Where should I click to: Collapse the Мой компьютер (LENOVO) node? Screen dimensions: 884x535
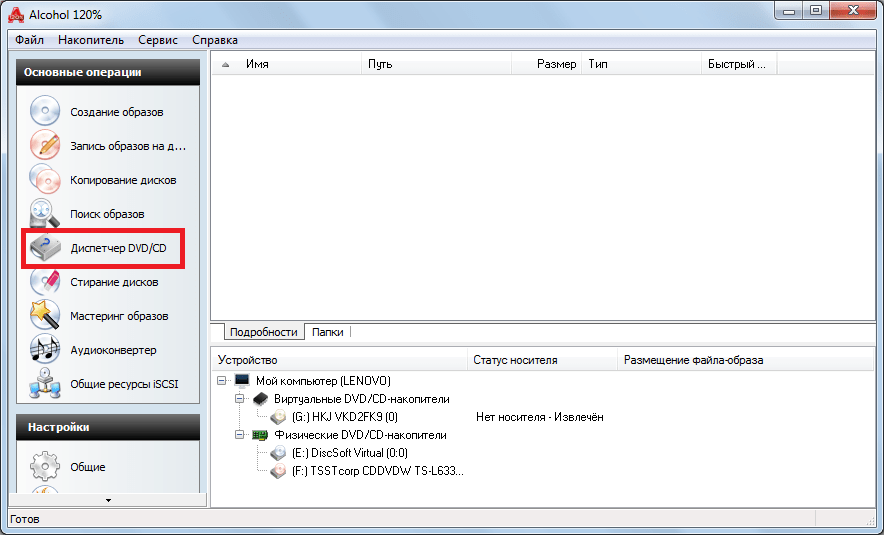(x=222, y=381)
